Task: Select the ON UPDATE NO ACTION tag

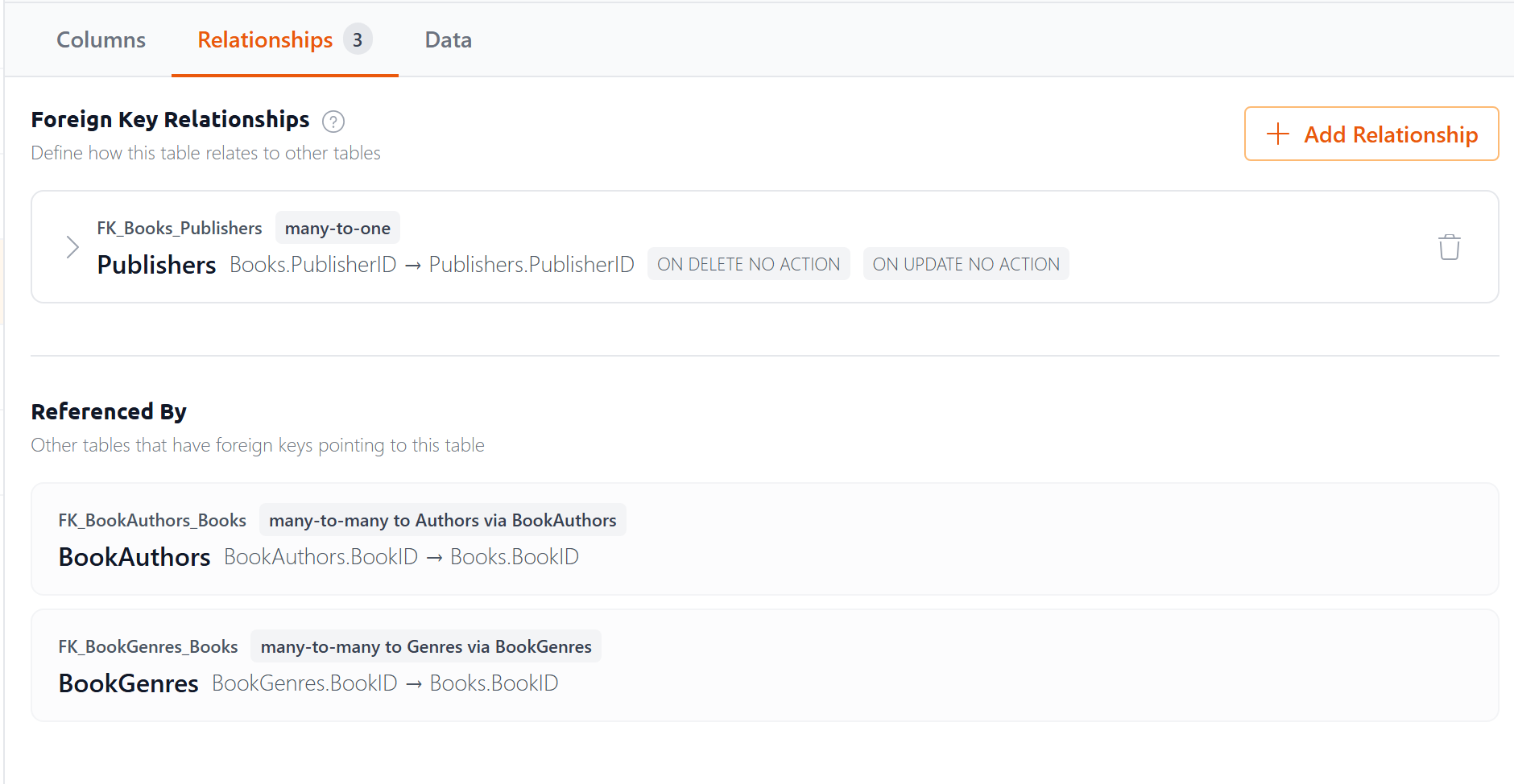Action: pyautogui.click(x=966, y=264)
